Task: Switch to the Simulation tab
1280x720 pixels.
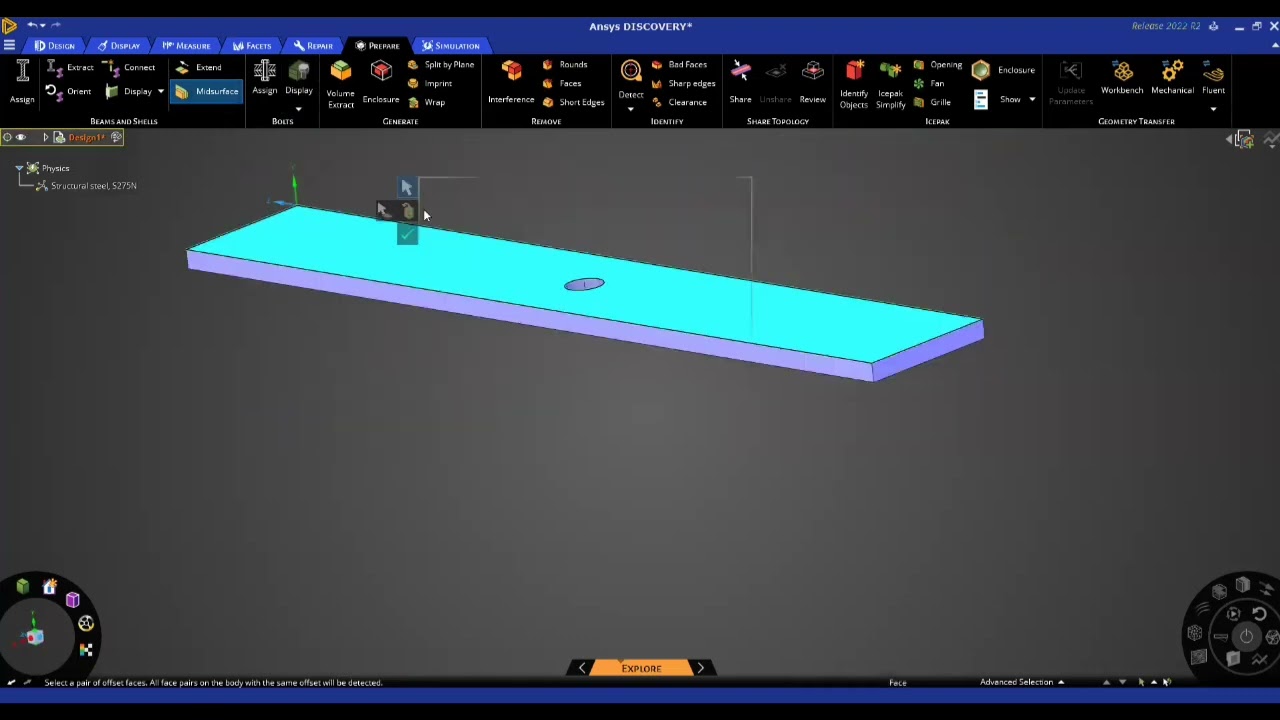Action: pos(451,46)
